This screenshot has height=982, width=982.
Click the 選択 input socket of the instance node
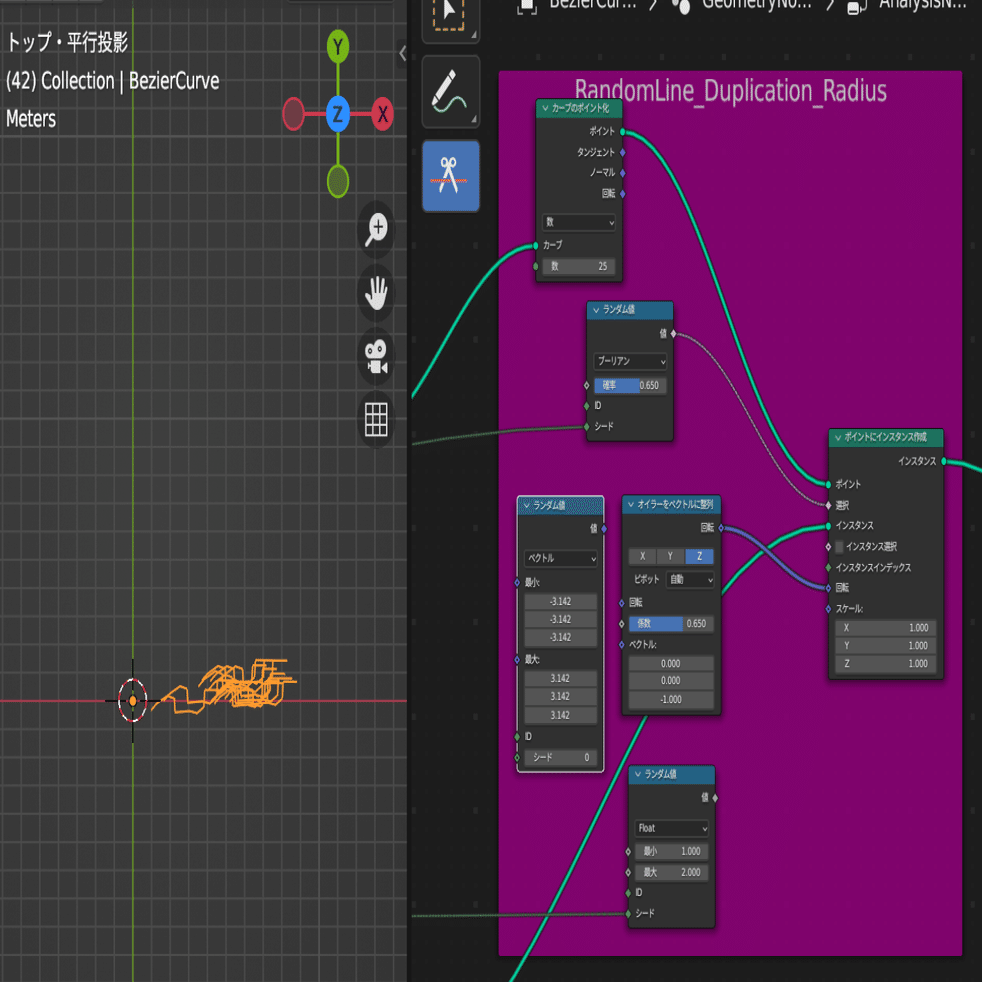(829, 505)
